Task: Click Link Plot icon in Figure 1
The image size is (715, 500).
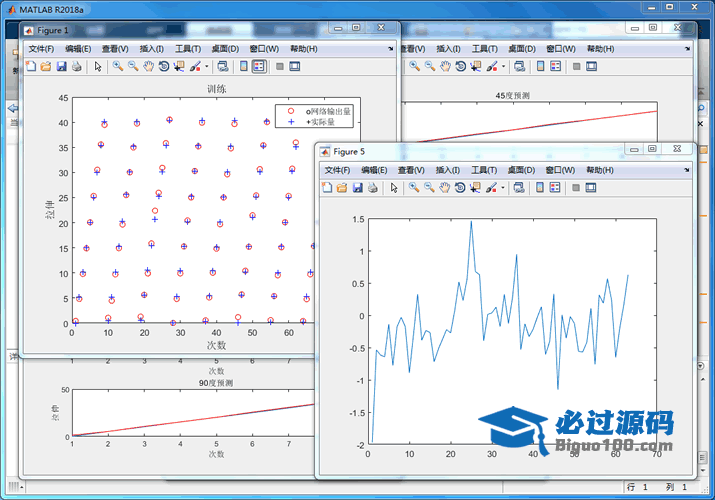Action: [222, 67]
